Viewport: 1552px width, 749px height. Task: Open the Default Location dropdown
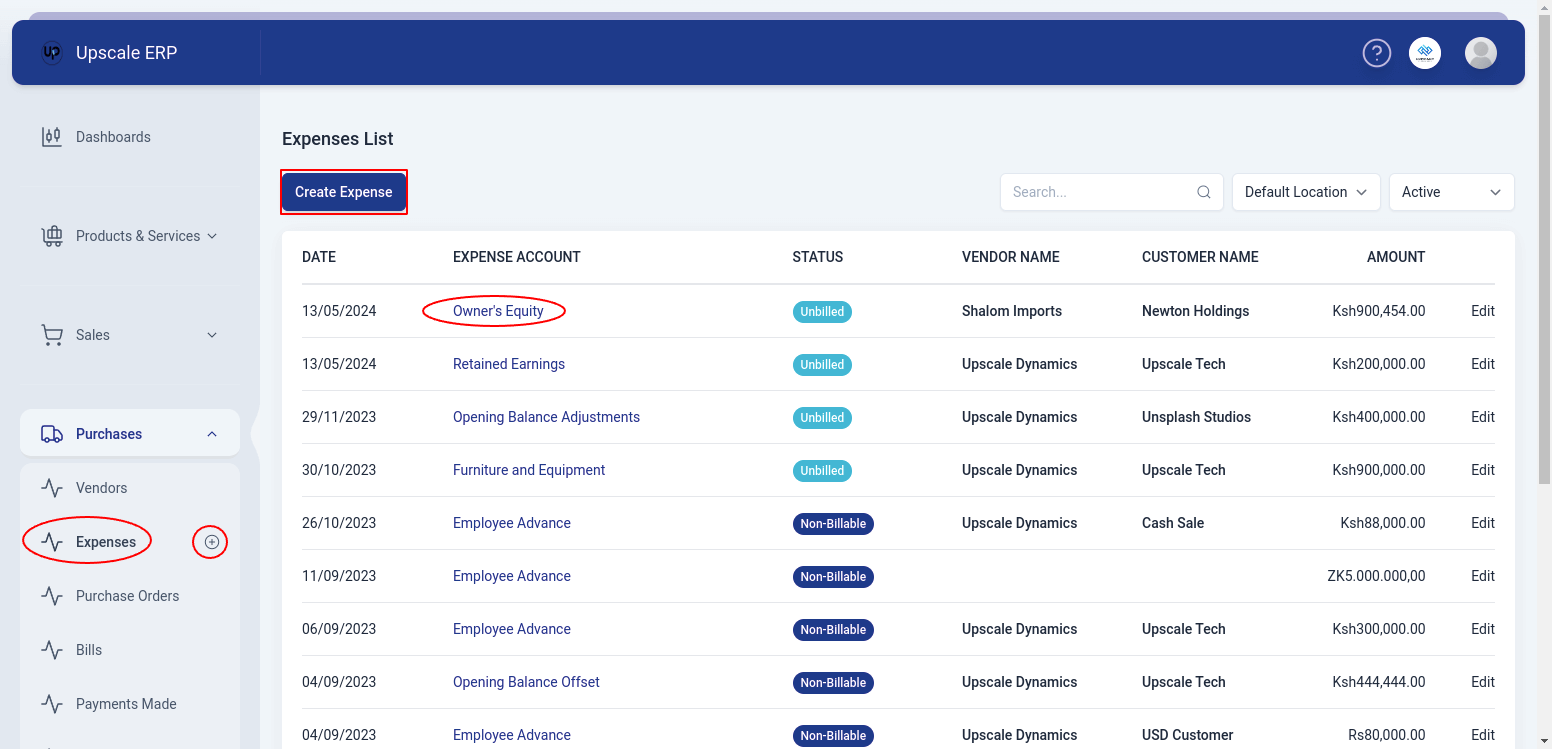point(1305,191)
